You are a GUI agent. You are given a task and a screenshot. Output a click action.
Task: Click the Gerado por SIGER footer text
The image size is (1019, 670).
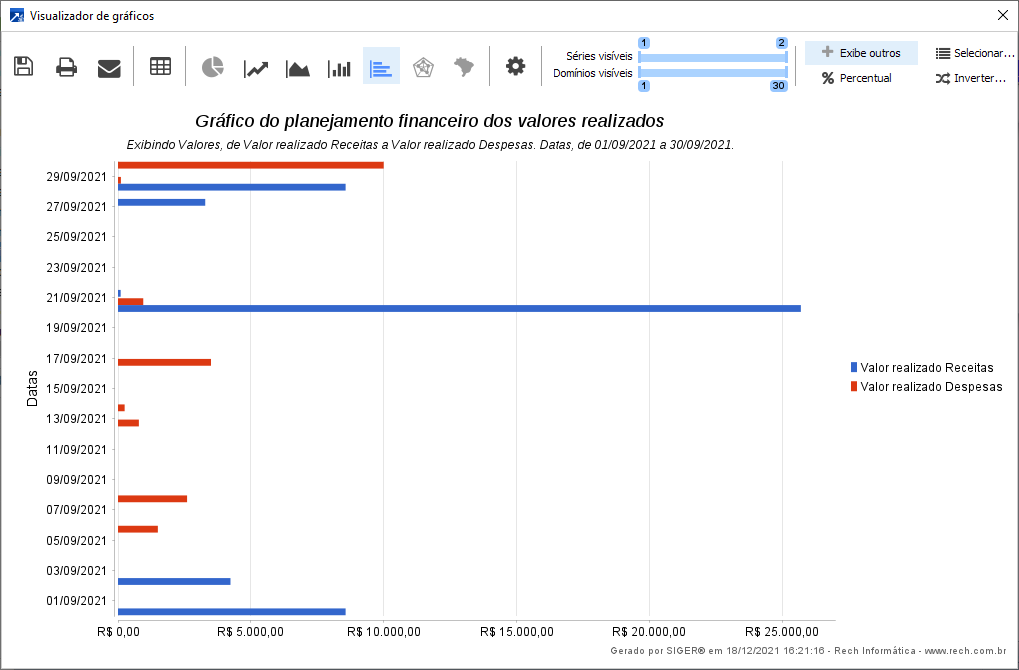click(x=808, y=651)
